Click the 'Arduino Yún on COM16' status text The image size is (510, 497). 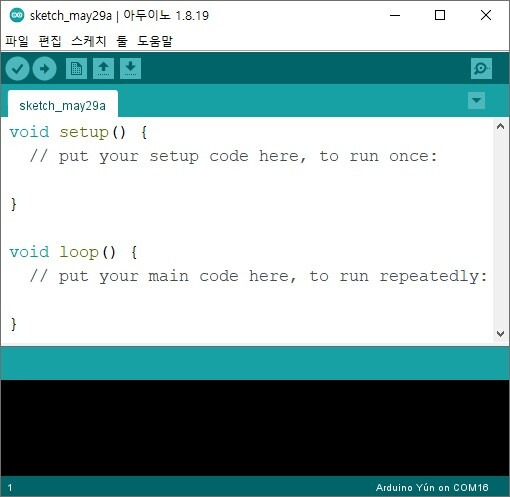pos(432,488)
